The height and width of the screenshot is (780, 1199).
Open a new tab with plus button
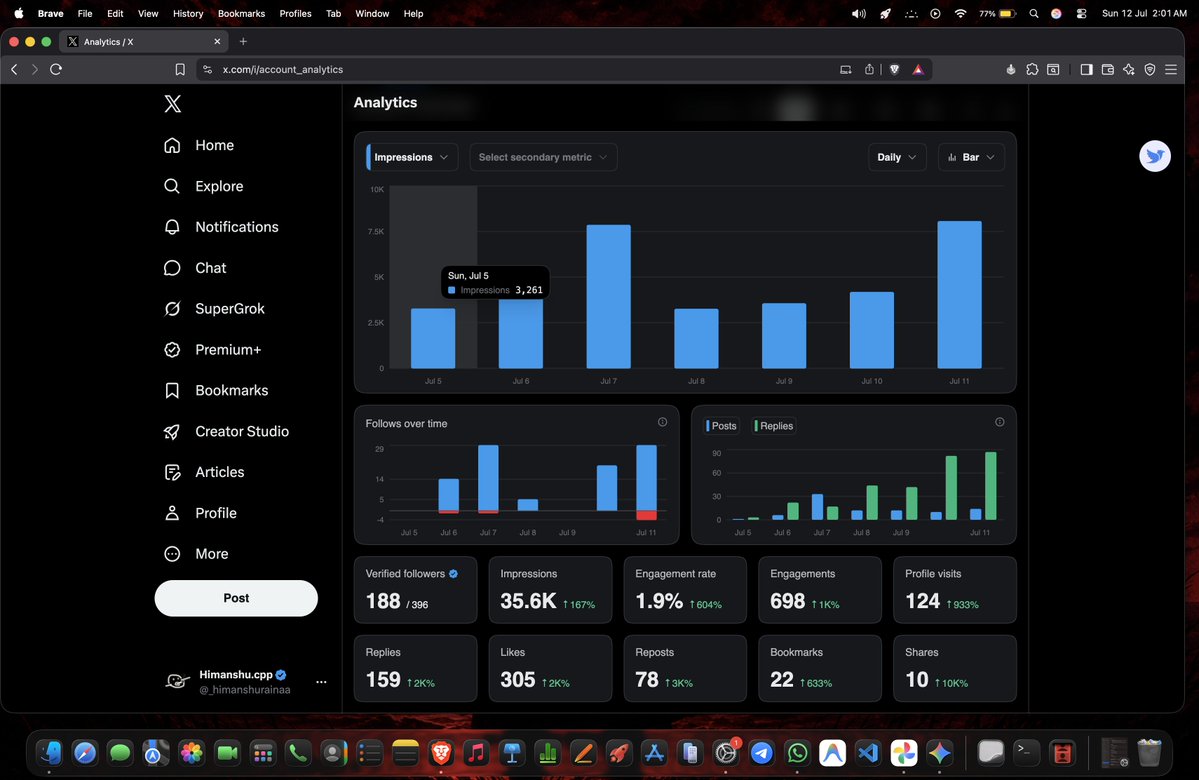pyautogui.click(x=243, y=41)
